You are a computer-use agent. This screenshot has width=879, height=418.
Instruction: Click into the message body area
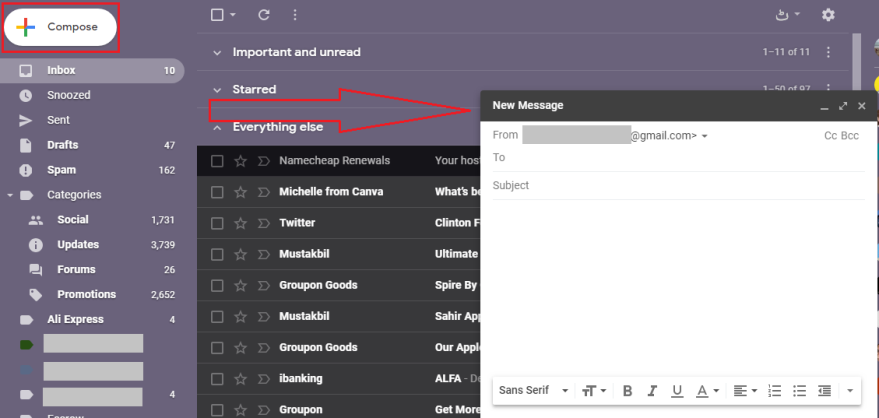[678, 286]
